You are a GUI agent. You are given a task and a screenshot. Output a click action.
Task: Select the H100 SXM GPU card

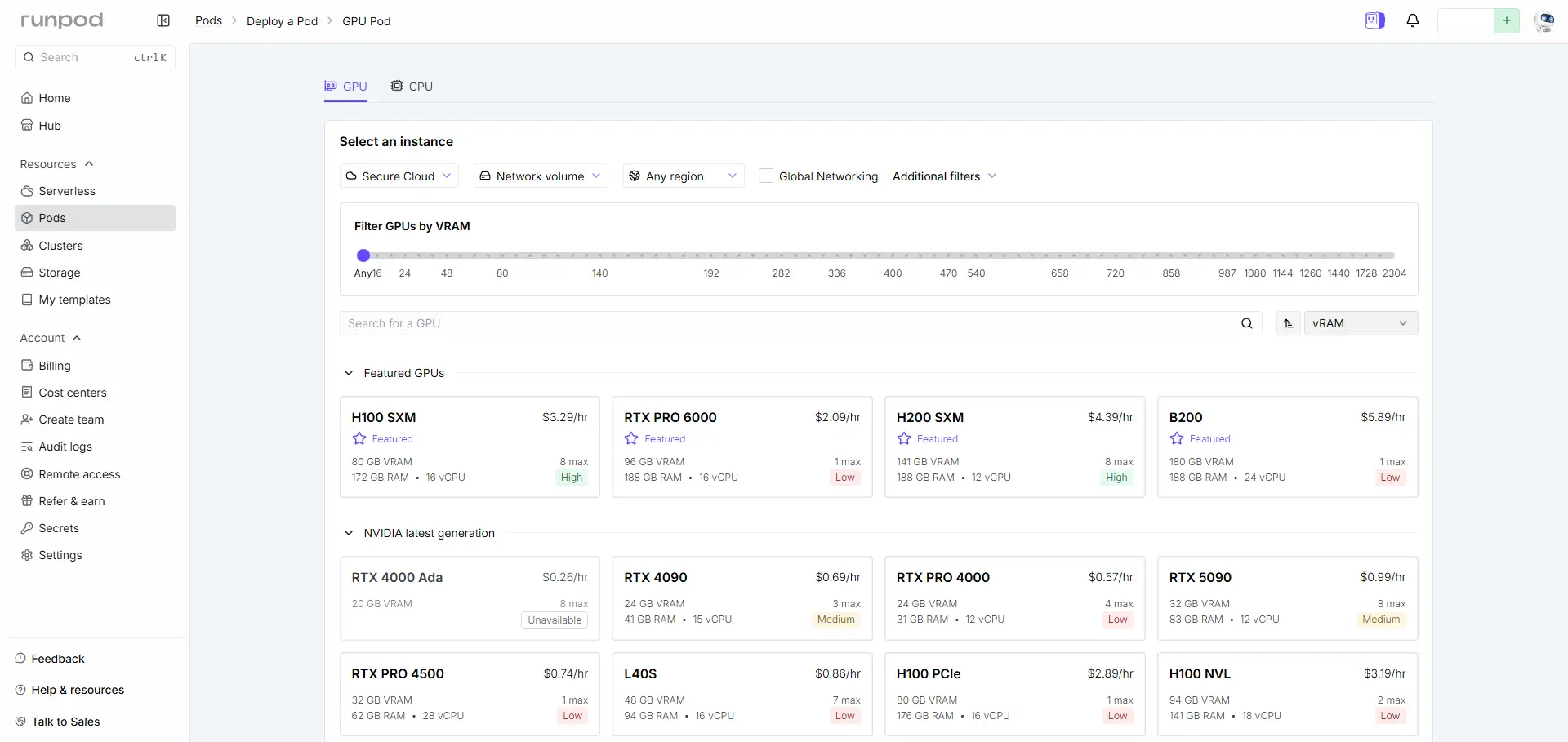point(470,447)
